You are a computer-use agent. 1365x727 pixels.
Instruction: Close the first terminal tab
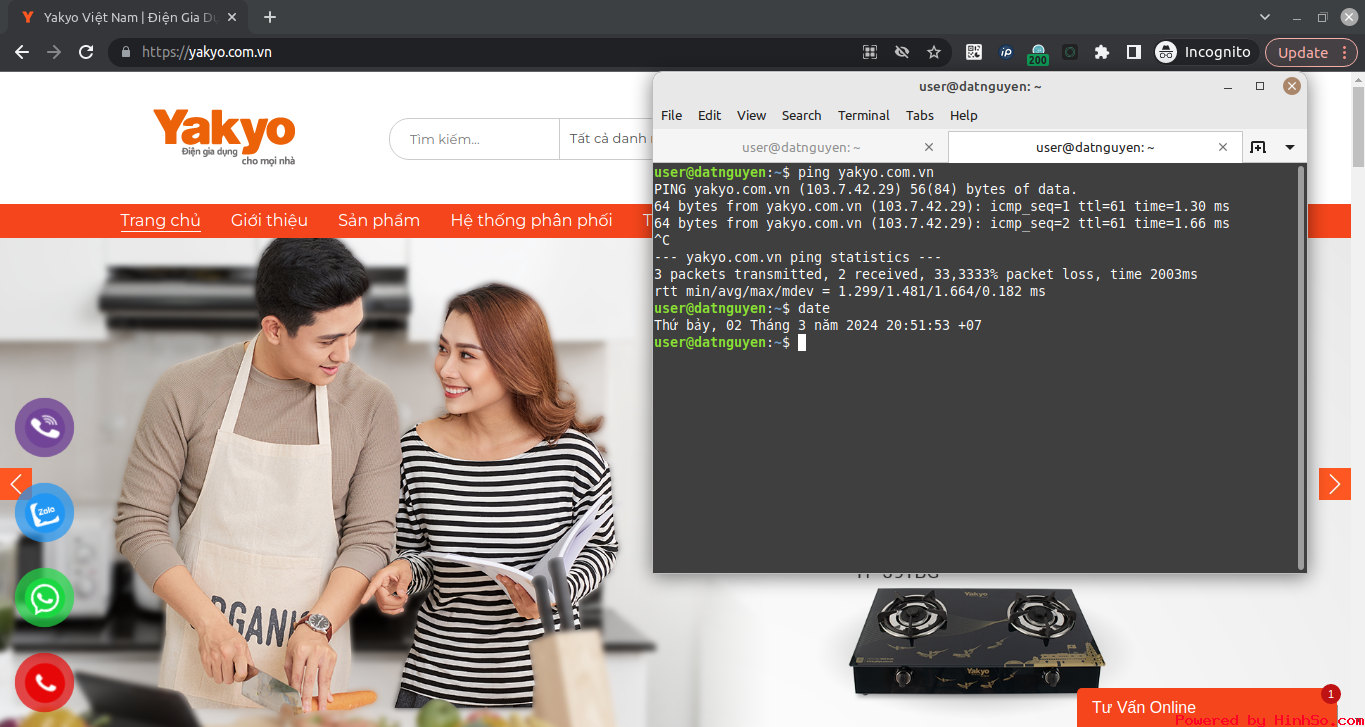[929, 147]
